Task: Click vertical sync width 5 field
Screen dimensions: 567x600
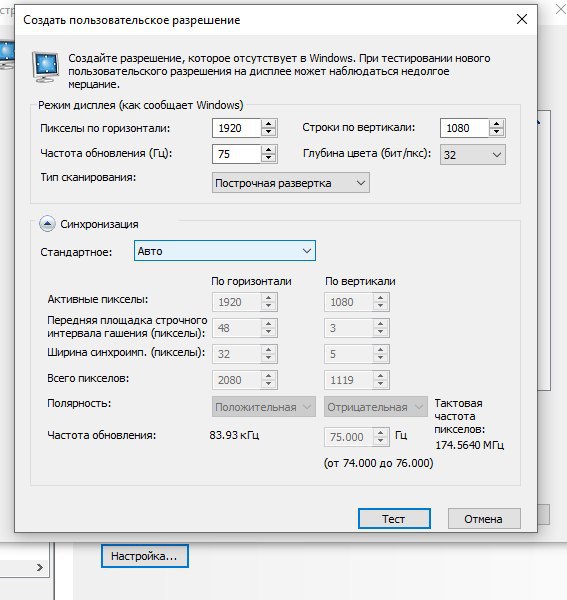Action: tap(349, 354)
